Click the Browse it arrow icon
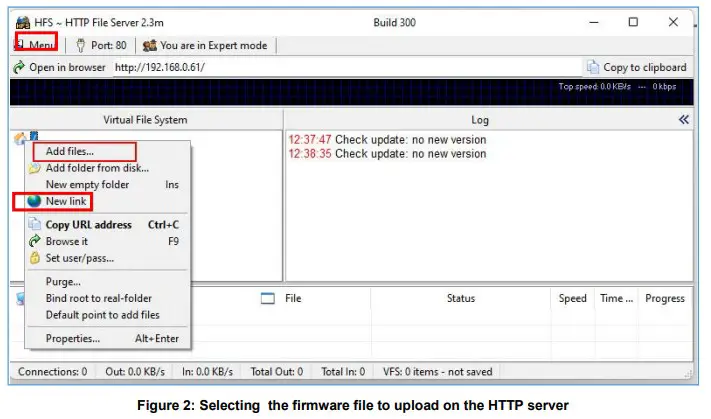Screen dimensions: 711x419 35,242
